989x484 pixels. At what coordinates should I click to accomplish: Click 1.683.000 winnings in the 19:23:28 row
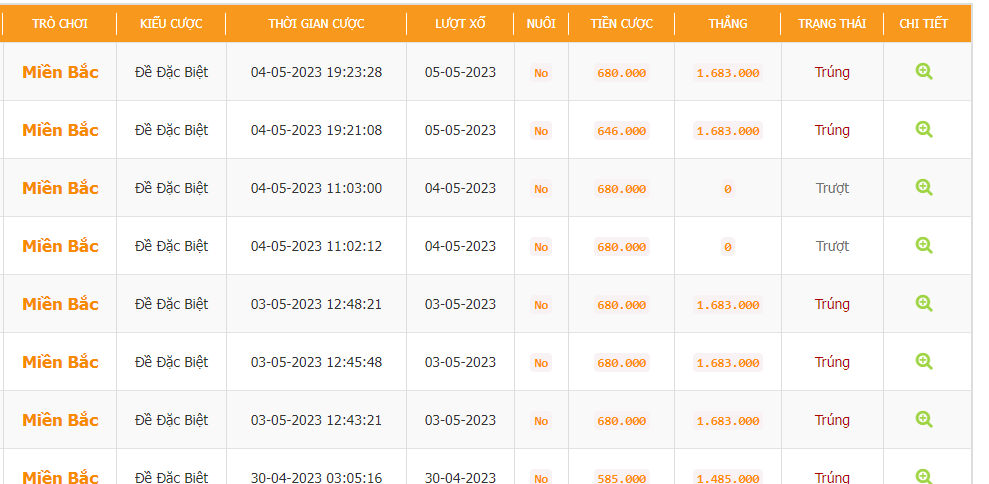pyautogui.click(x=727, y=73)
